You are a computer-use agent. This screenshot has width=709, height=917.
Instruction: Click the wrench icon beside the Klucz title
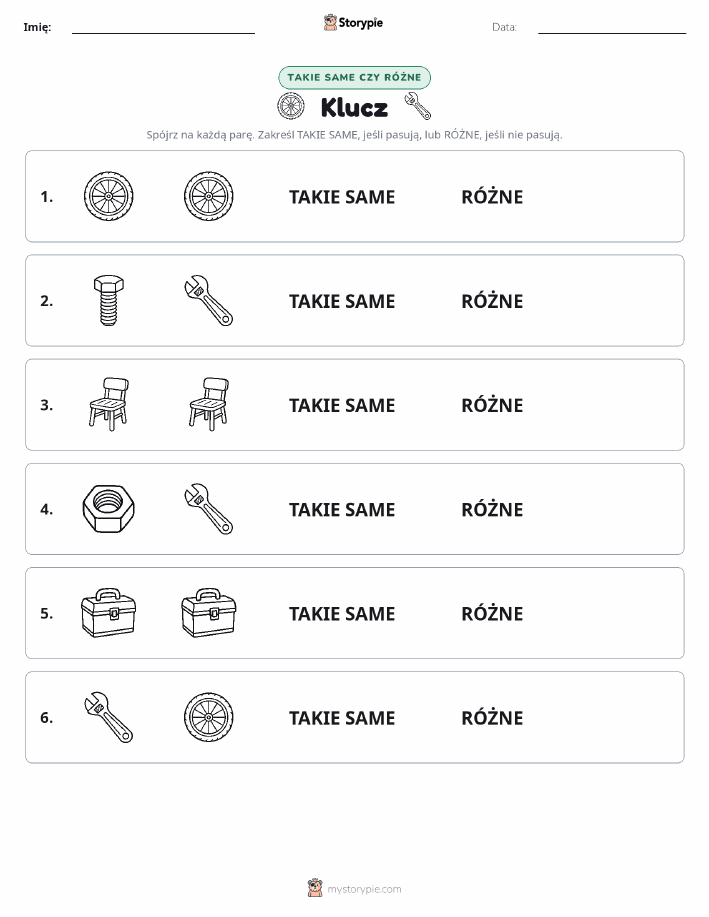click(418, 106)
